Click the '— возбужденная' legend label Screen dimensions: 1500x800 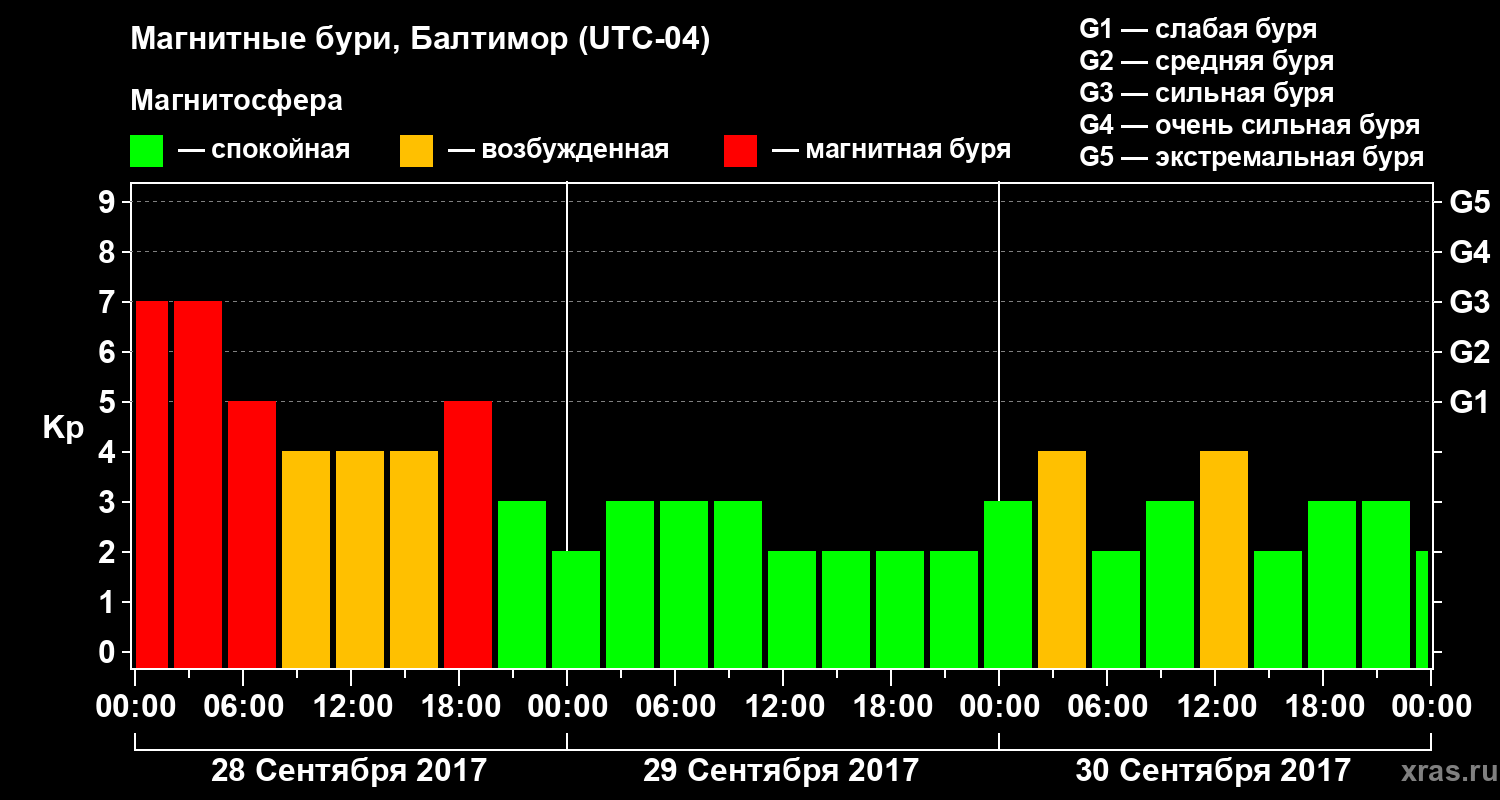(558, 151)
